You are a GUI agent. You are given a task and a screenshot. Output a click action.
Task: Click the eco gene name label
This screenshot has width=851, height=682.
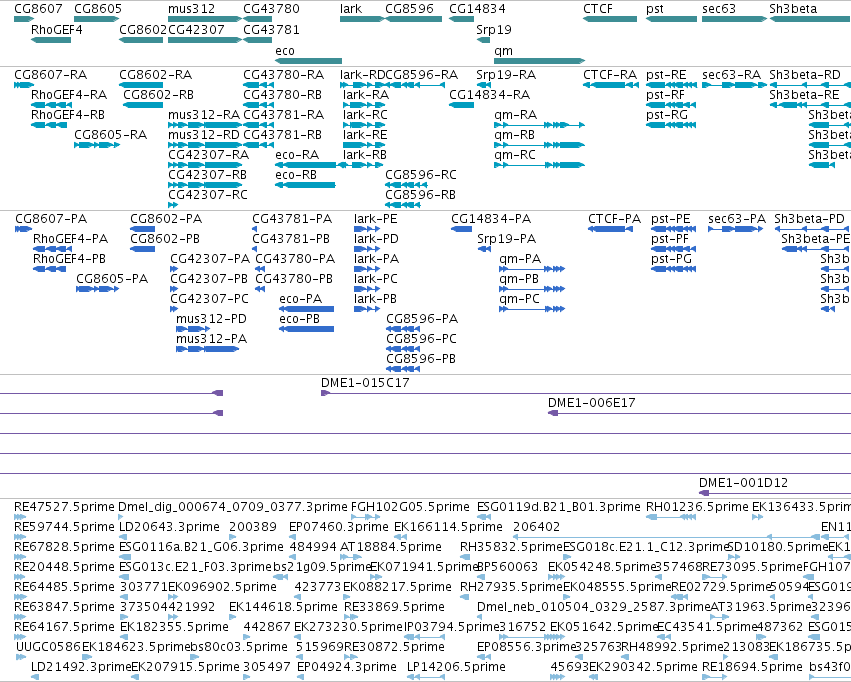(x=285, y=51)
